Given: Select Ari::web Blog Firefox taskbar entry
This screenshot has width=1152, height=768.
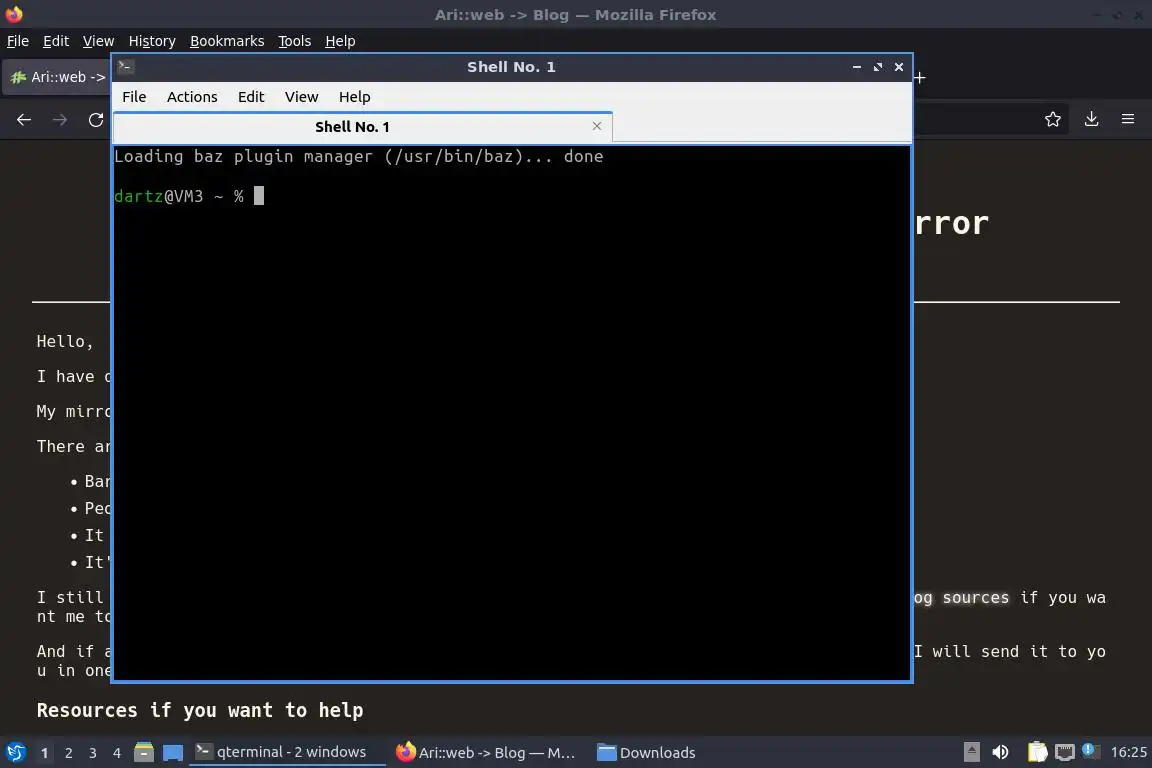Looking at the screenshot, I should [486, 752].
